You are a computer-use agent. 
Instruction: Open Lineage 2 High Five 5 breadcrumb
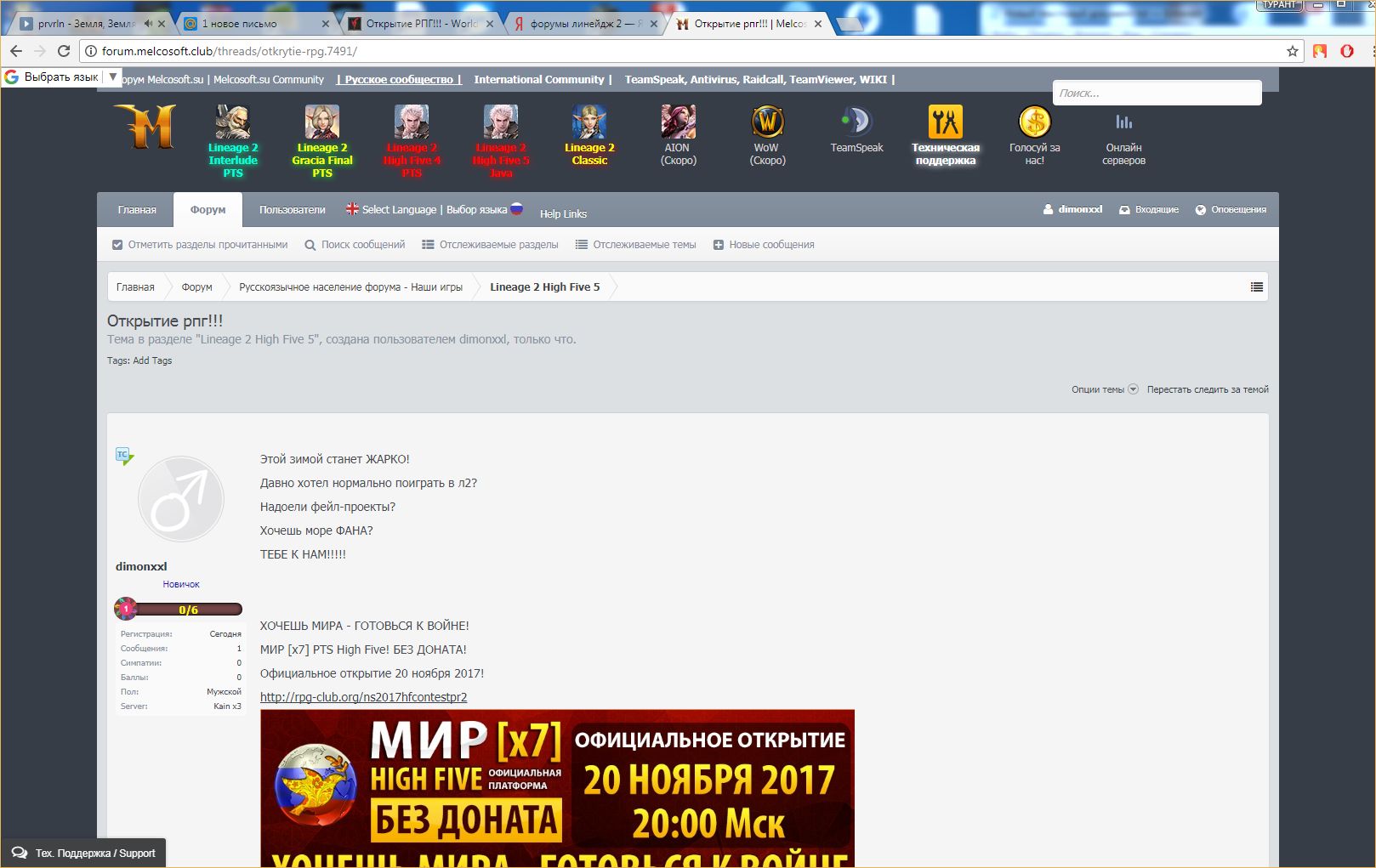point(544,287)
